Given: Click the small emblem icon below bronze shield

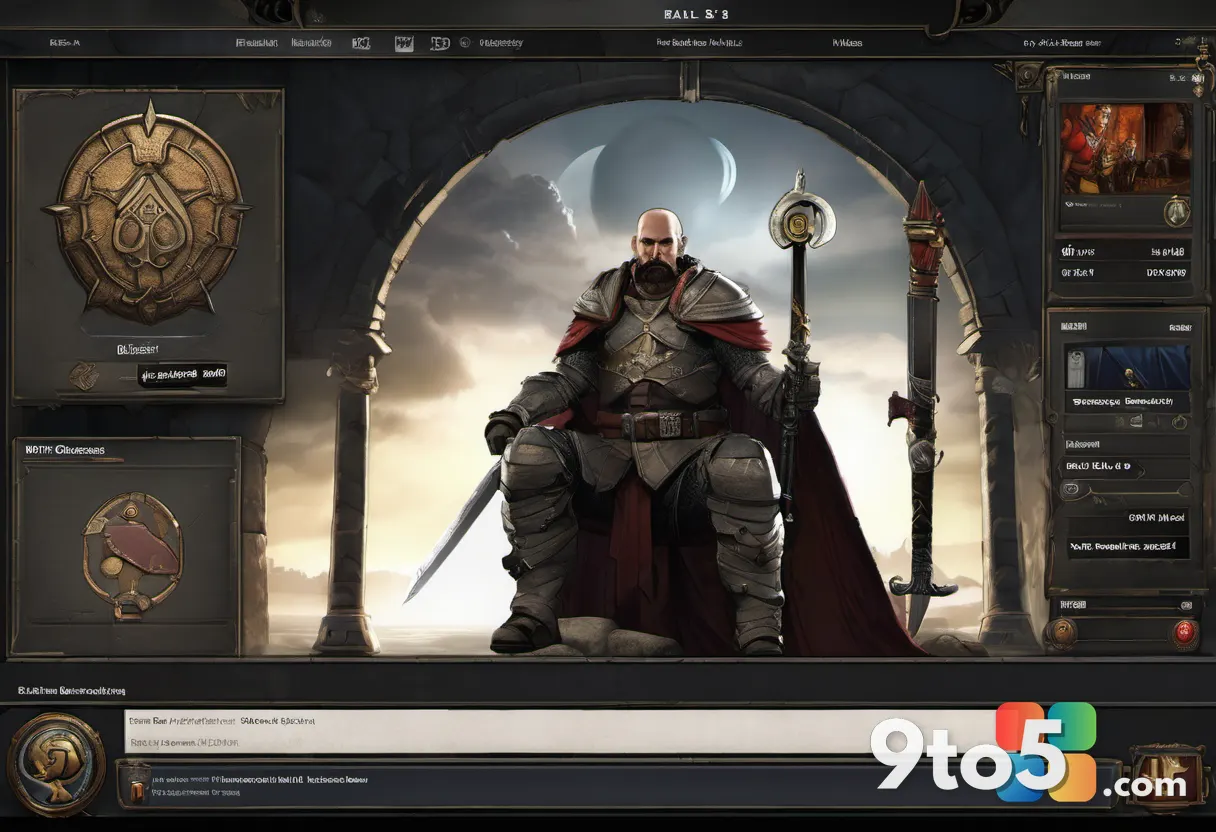Looking at the screenshot, I should 83,375.
